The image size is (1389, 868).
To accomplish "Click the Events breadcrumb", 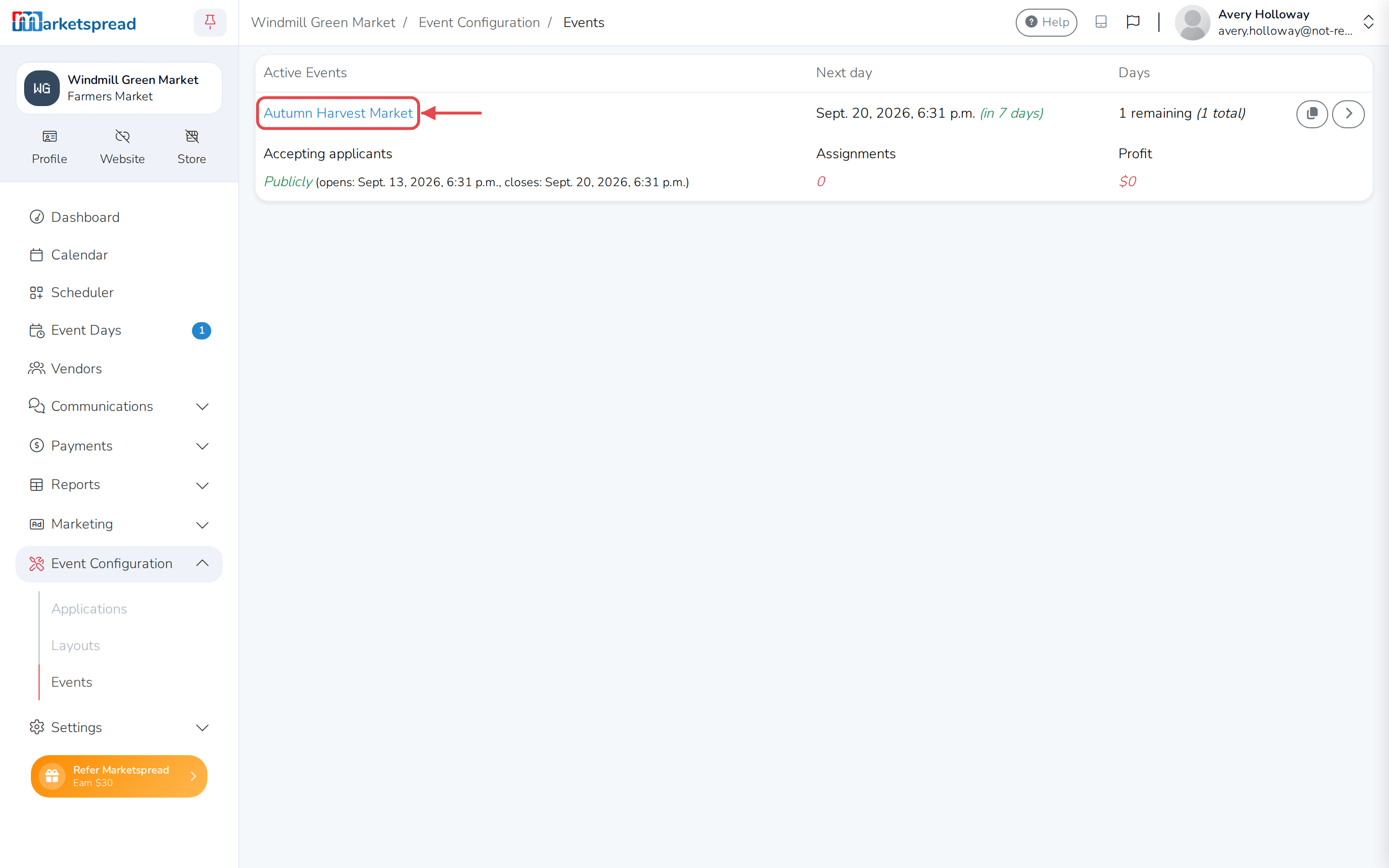I will tap(584, 22).
